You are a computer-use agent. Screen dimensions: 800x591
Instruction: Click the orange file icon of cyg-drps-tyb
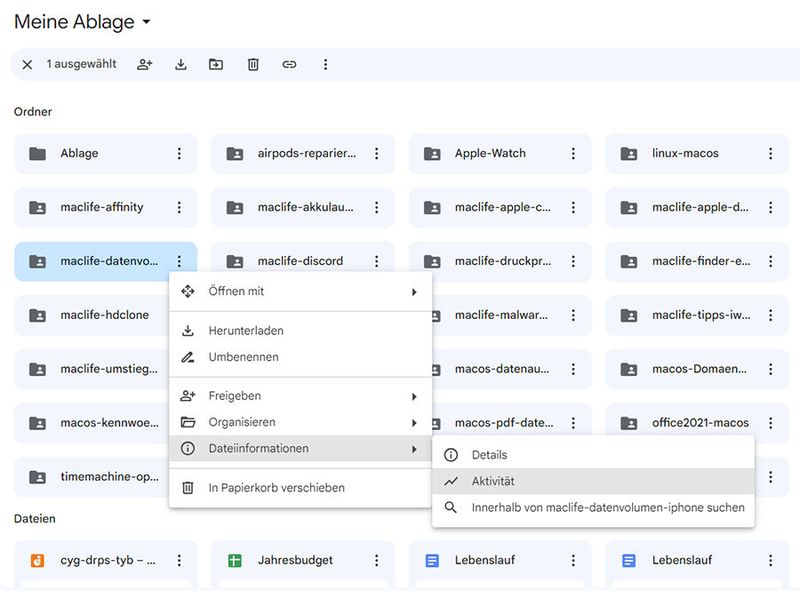[x=38, y=559]
